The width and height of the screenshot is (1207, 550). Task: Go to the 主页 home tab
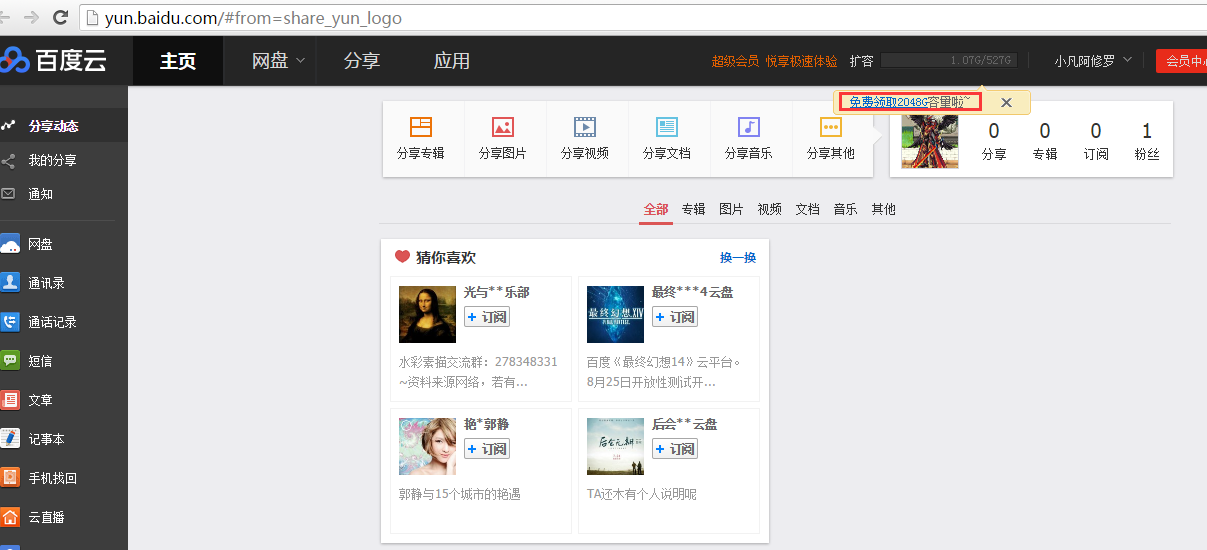(178, 61)
